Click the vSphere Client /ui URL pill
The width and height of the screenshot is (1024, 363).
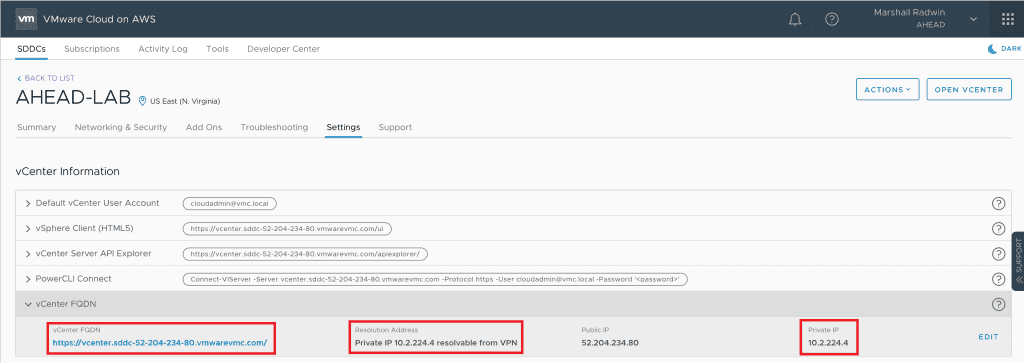tap(287, 229)
